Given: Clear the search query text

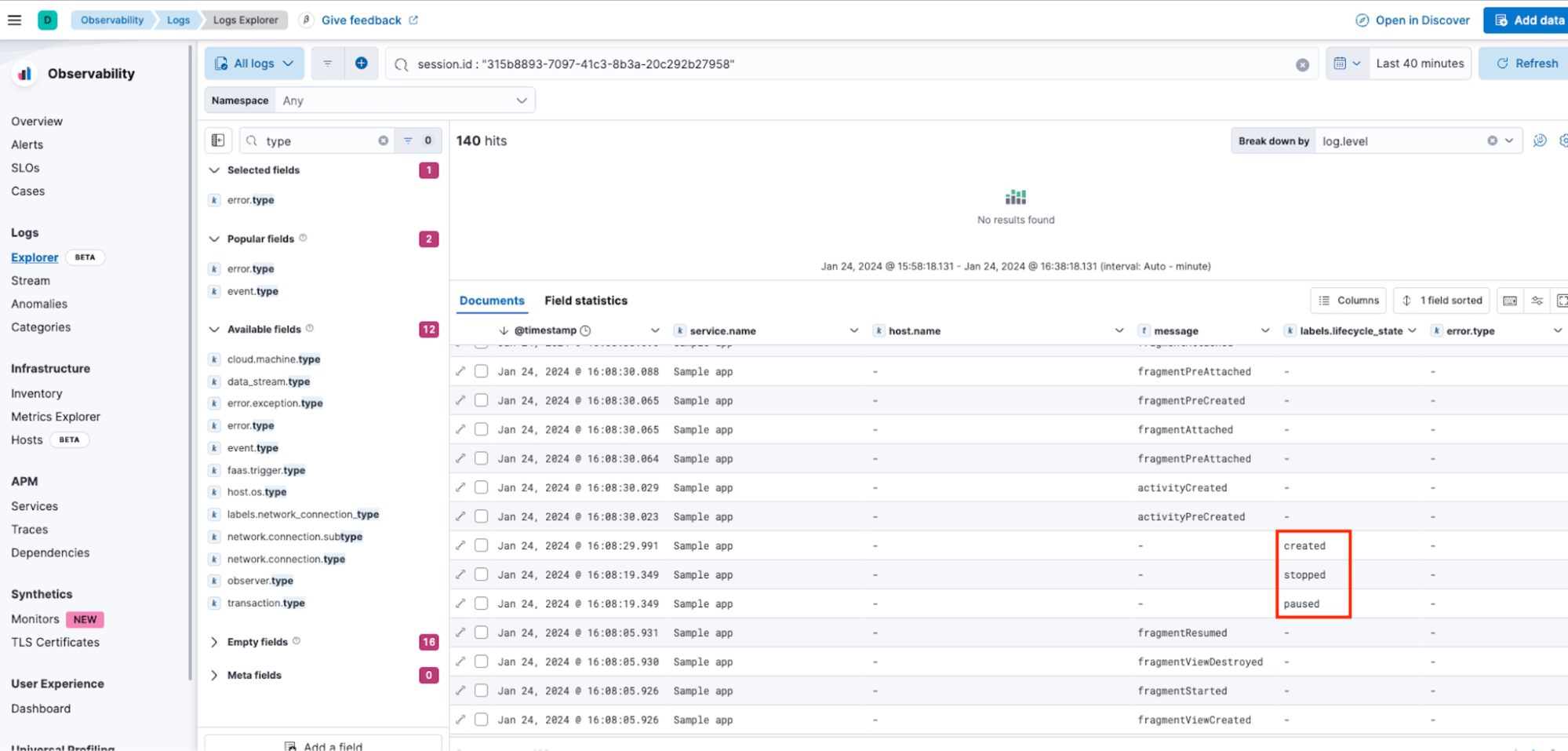Looking at the screenshot, I should 1302,64.
